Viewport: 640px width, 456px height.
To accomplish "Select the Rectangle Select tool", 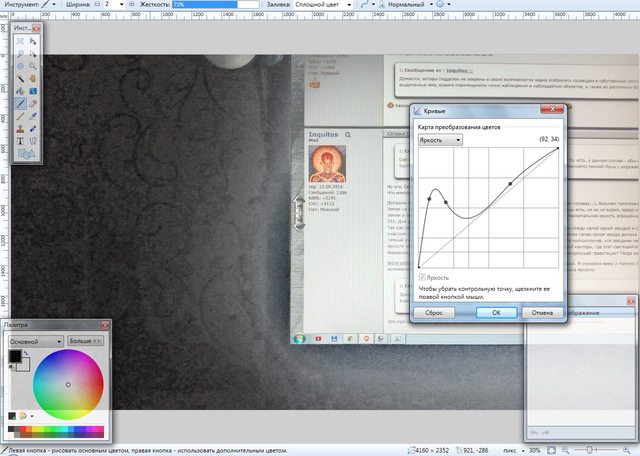I will coord(20,41).
